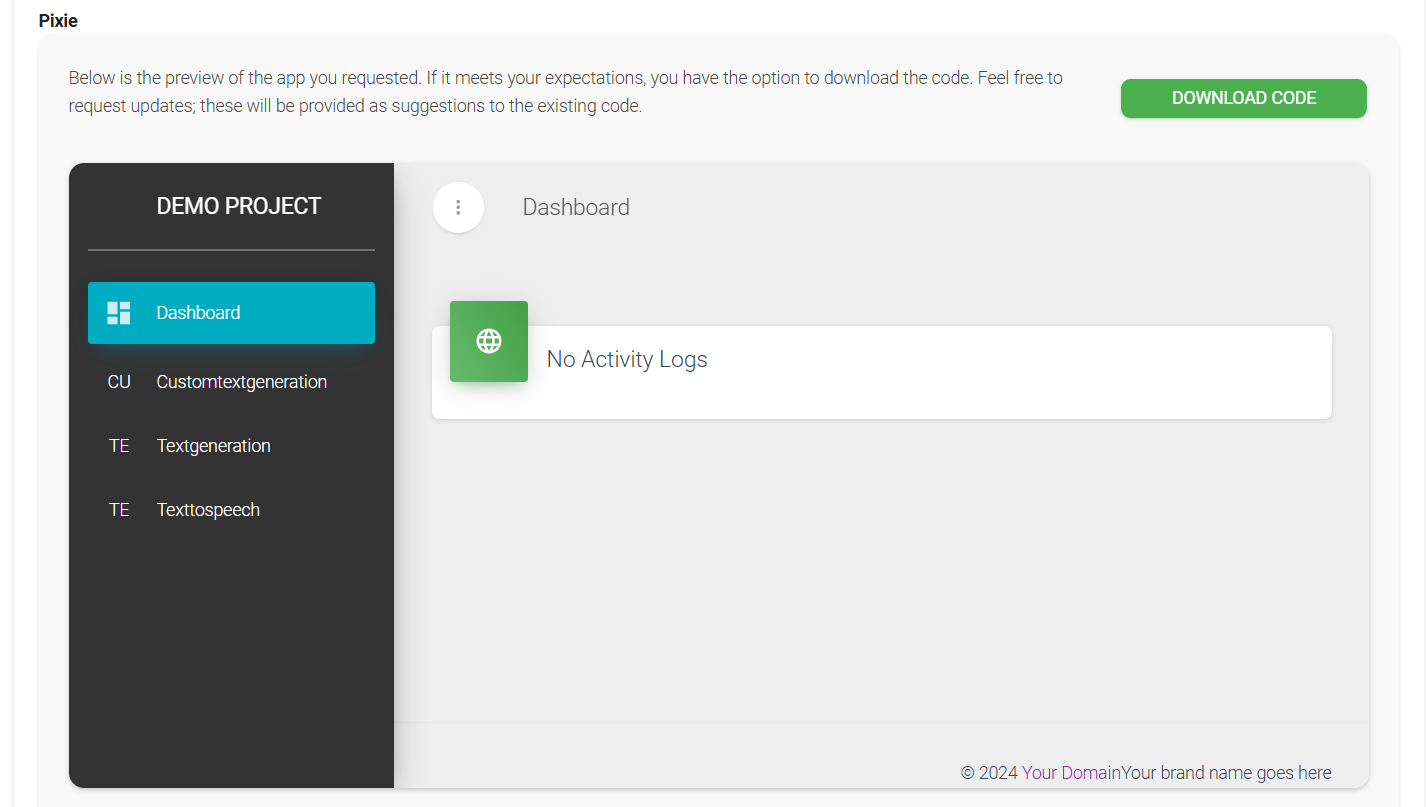Open the Dashboard sidebar item

click(x=231, y=313)
